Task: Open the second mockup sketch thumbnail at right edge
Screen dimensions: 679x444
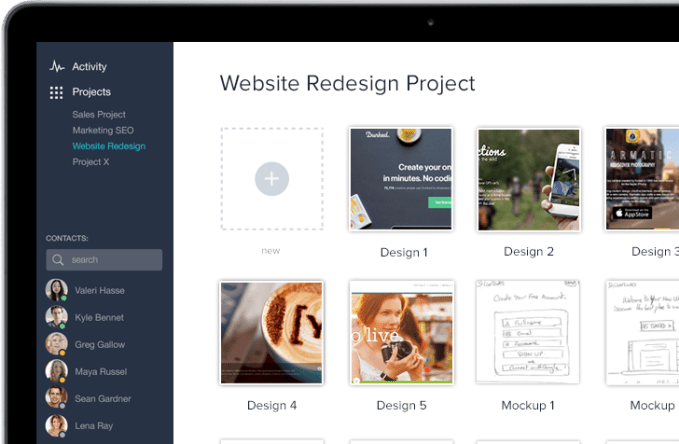Action: (642, 333)
